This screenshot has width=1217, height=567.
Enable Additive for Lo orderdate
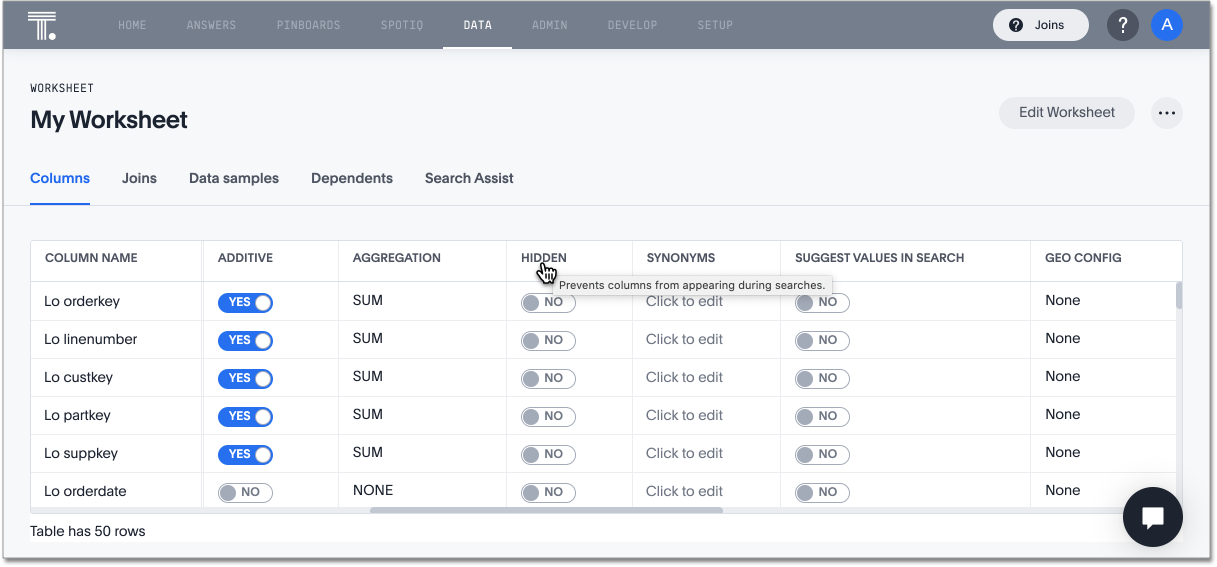tap(245, 492)
